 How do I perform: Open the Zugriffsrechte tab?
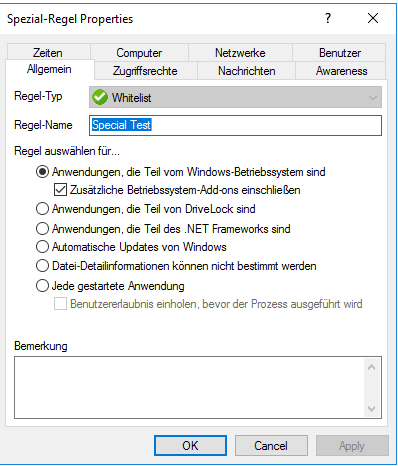tap(145, 71)
